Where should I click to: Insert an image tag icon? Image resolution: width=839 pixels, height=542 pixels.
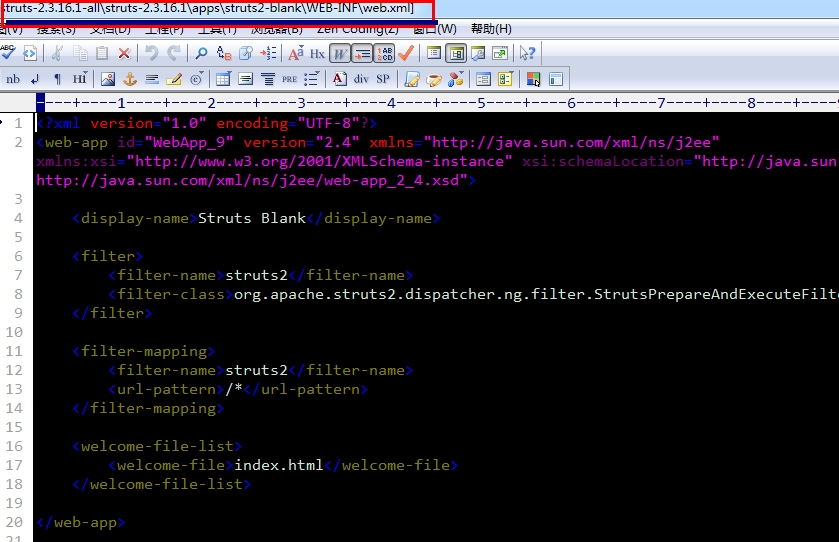(108, 79)
